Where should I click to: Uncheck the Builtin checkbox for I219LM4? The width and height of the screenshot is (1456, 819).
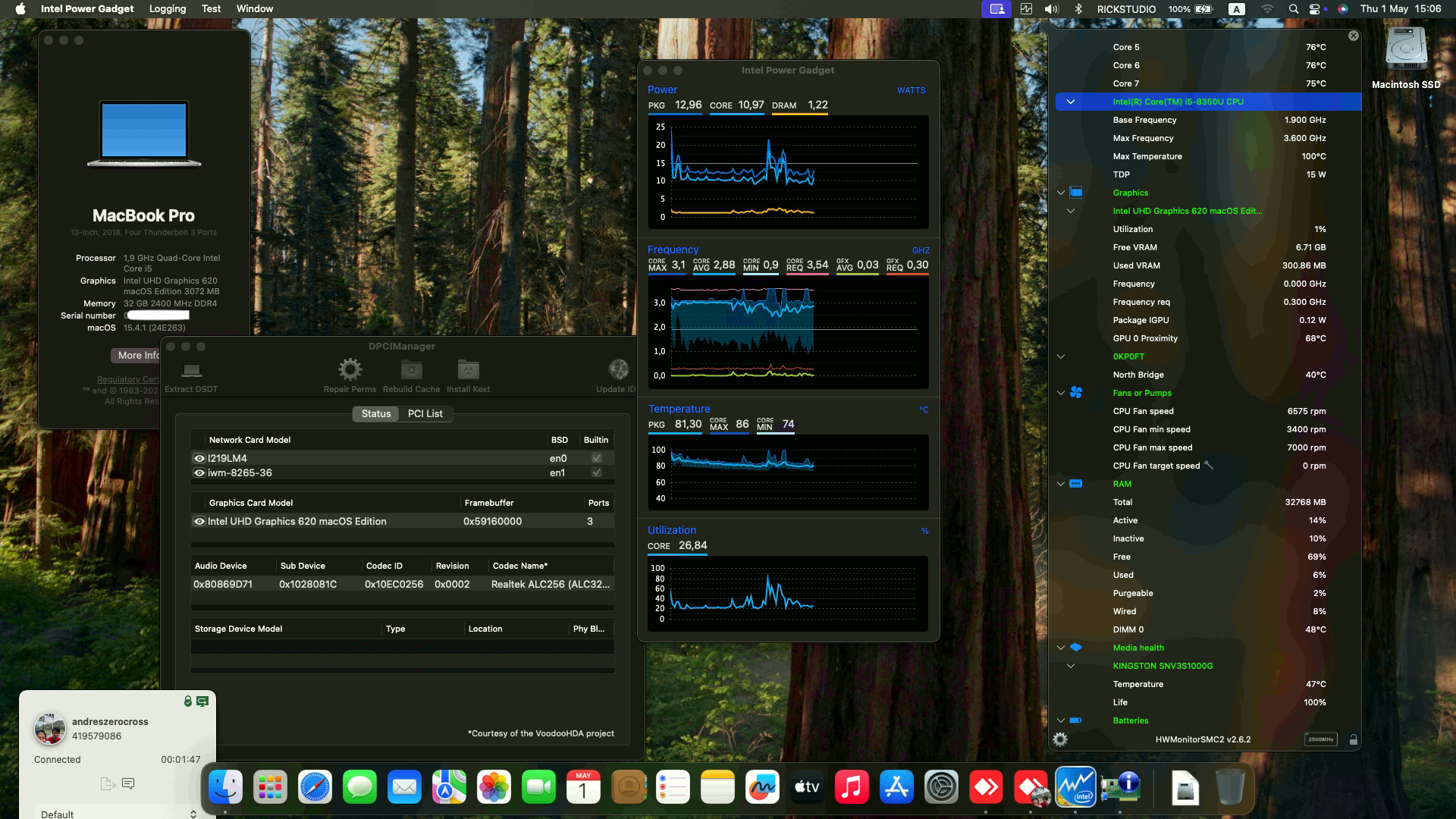click(596, 458)
